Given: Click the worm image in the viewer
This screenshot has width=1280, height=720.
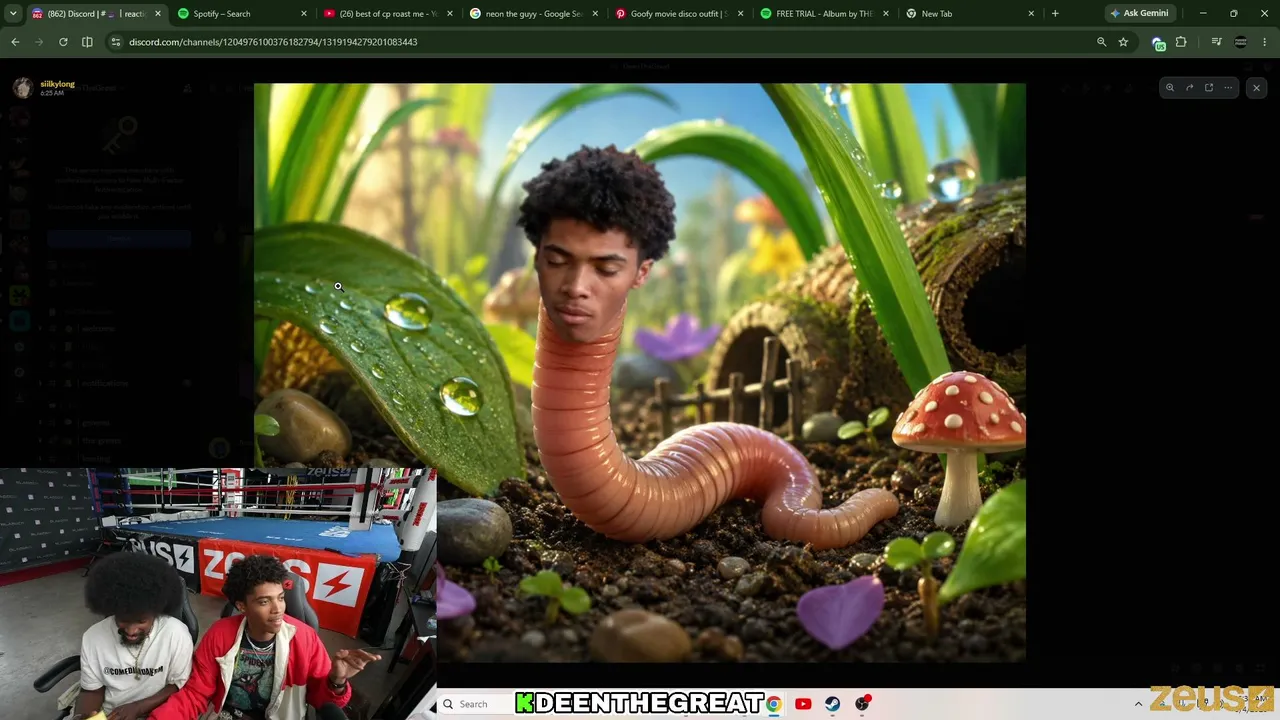Looking at the screenshot, I should coord(640,372).
